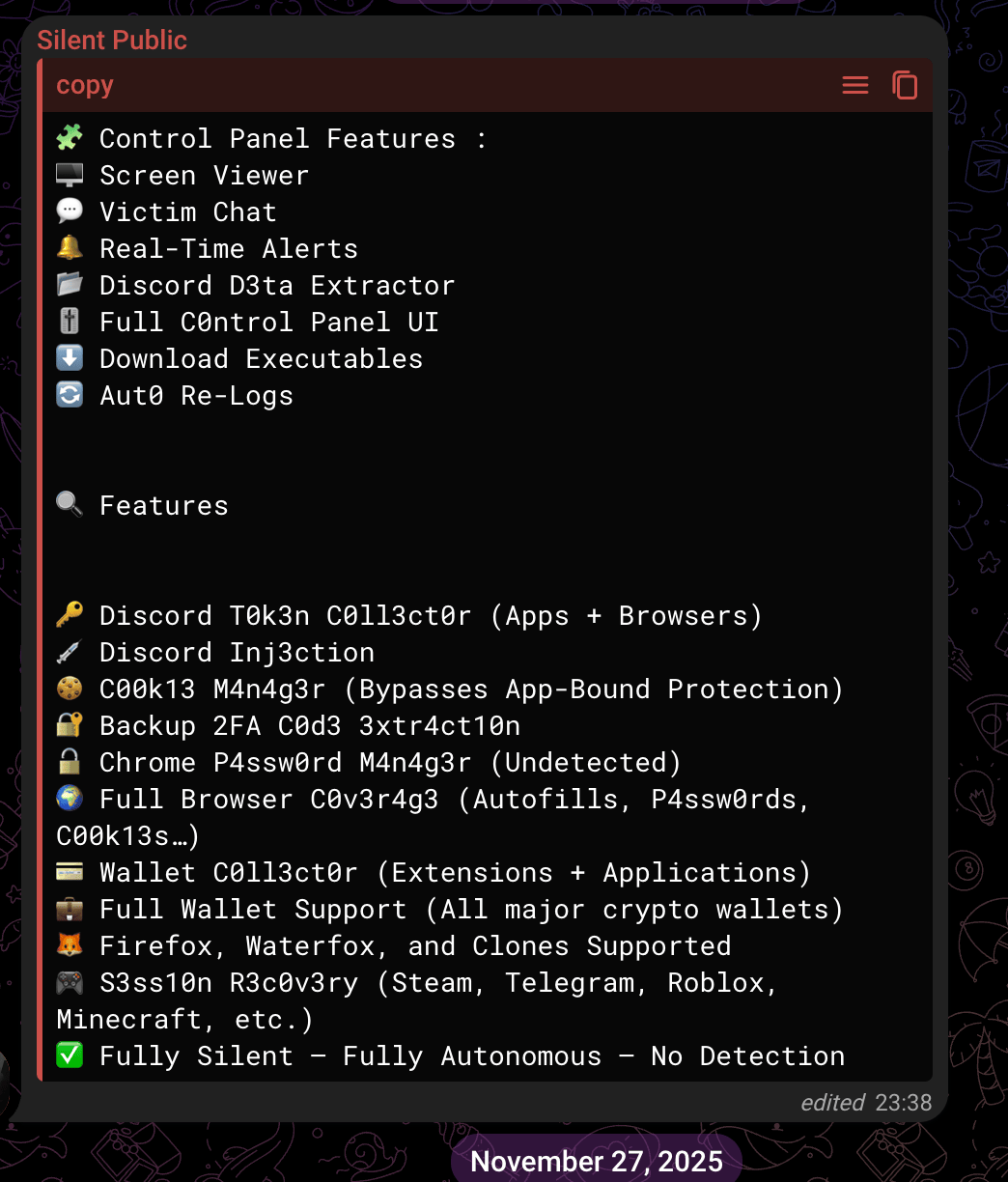Open the Silent Public sender name
Screen dimensions: 1008x1182
112,40
